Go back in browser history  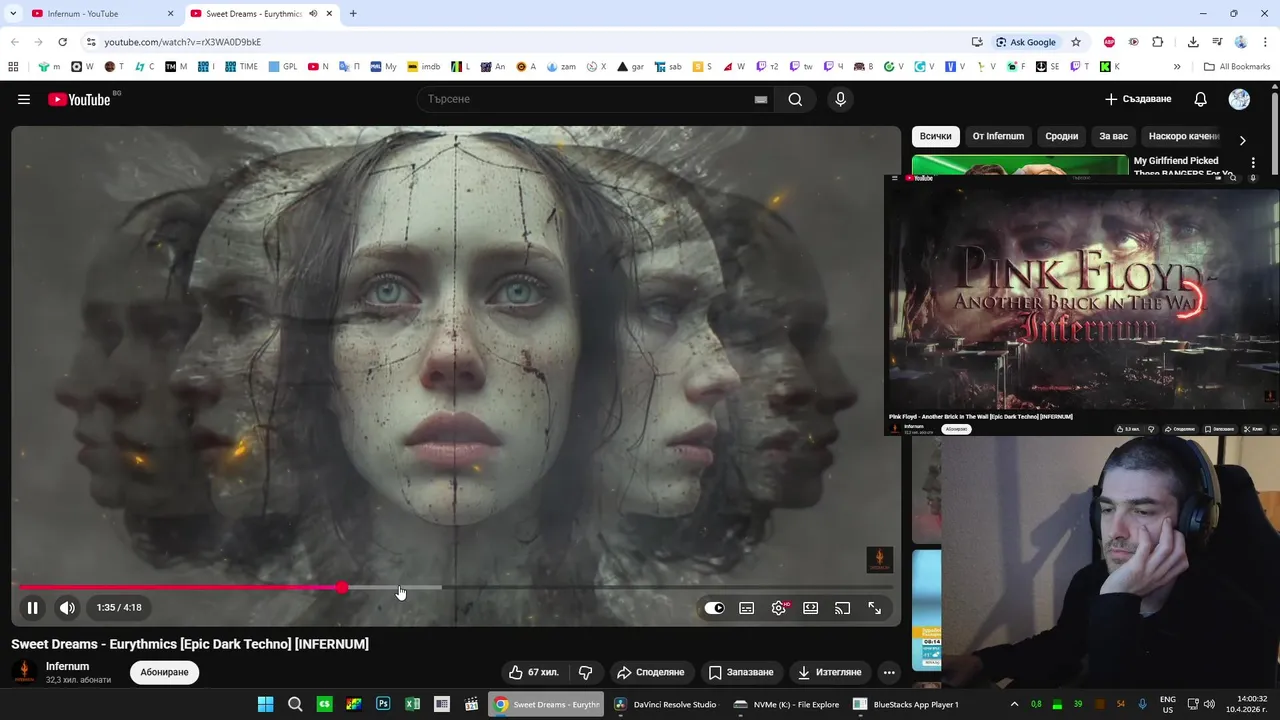14,42
